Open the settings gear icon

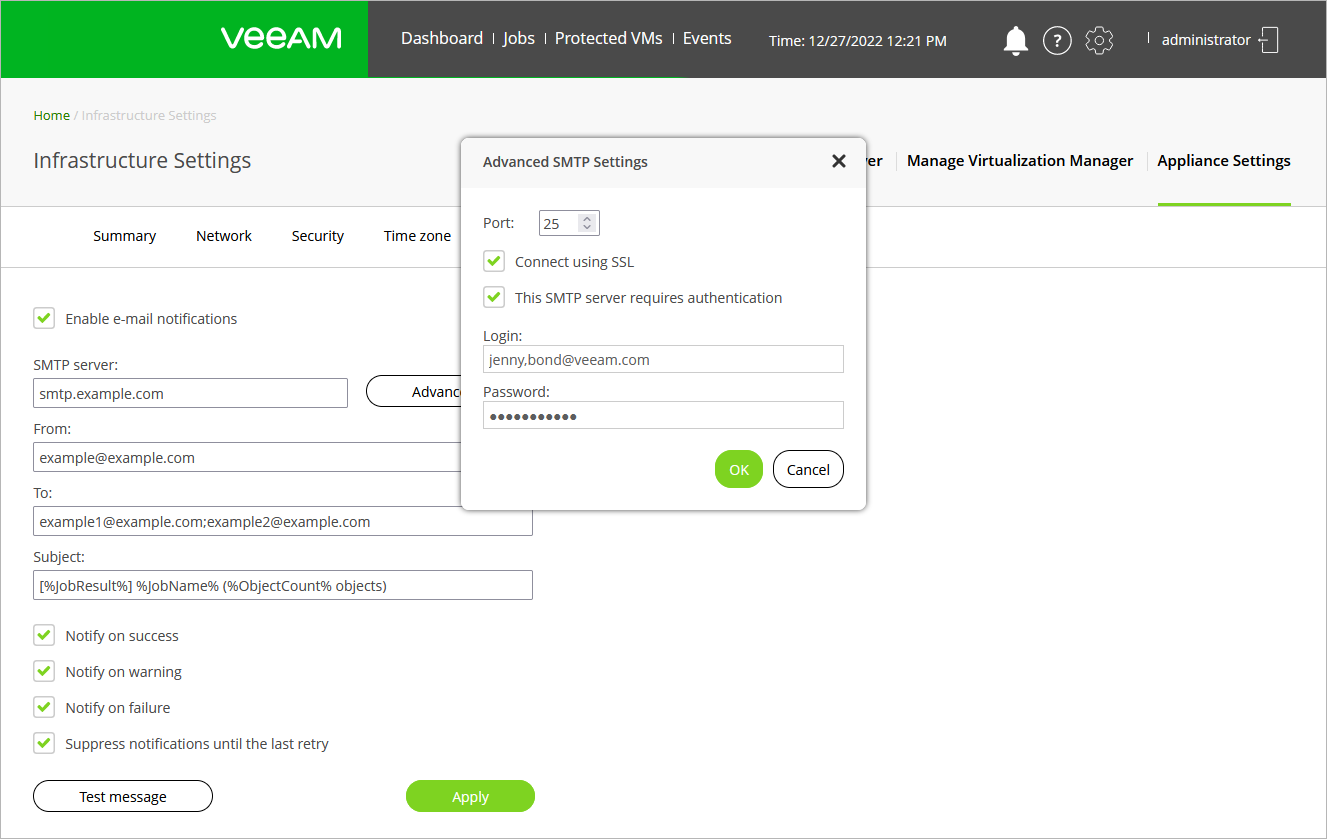[1099, 40]
